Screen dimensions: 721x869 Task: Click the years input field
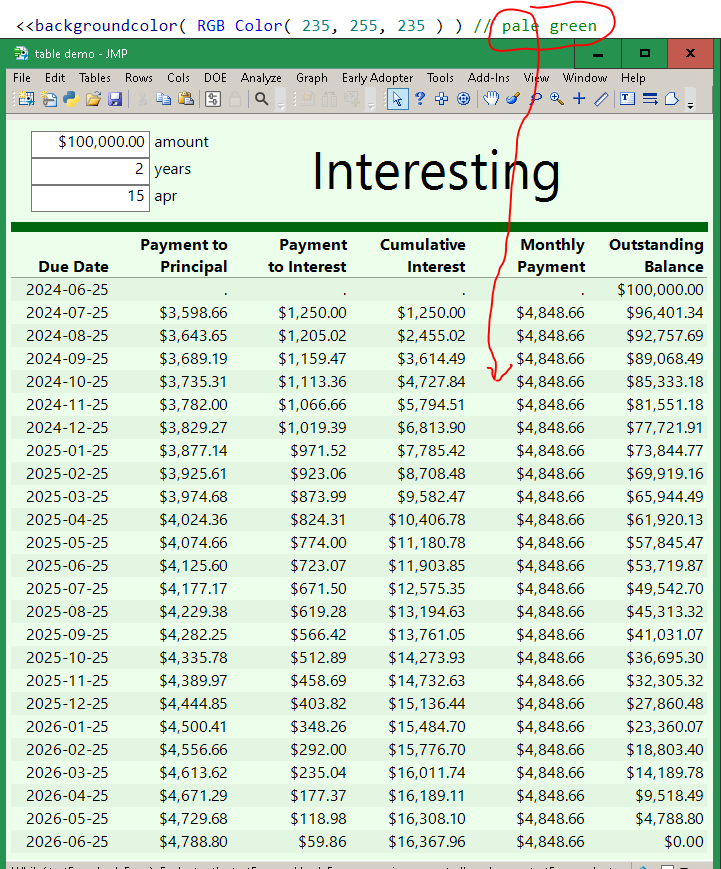pyautogui.click(x=90, y=171)
